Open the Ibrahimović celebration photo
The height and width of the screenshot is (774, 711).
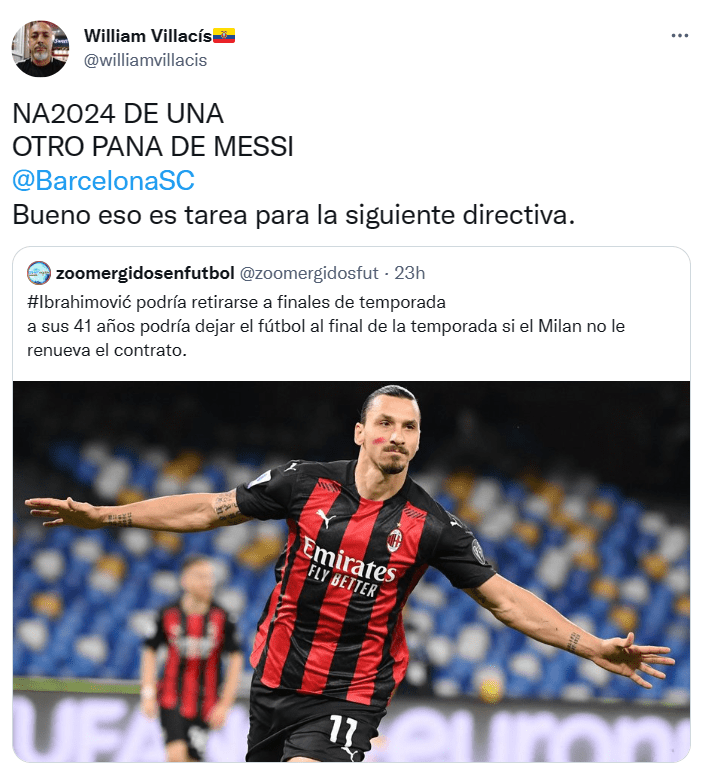click(351, 571)
